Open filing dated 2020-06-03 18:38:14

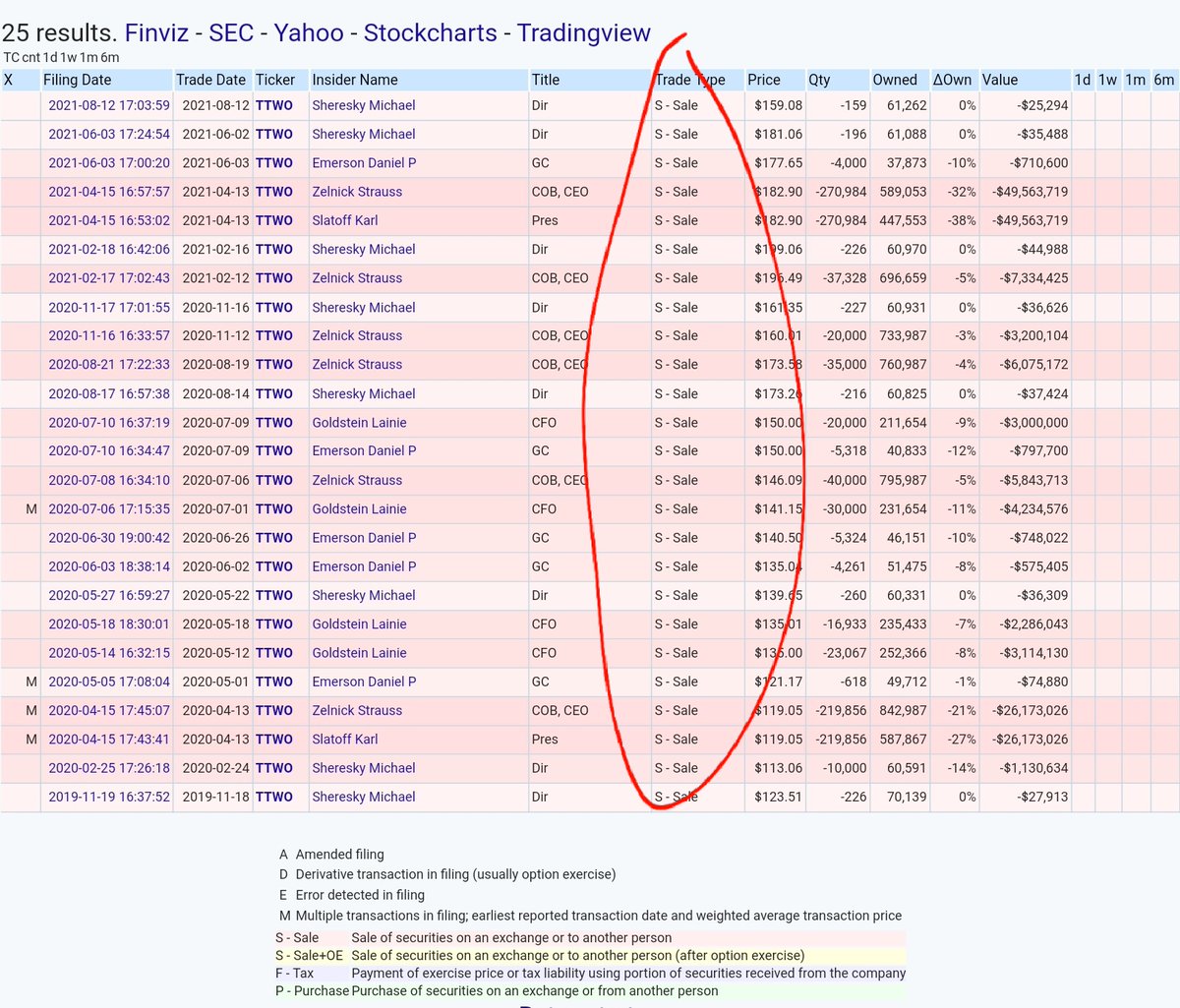click(109, 566)
